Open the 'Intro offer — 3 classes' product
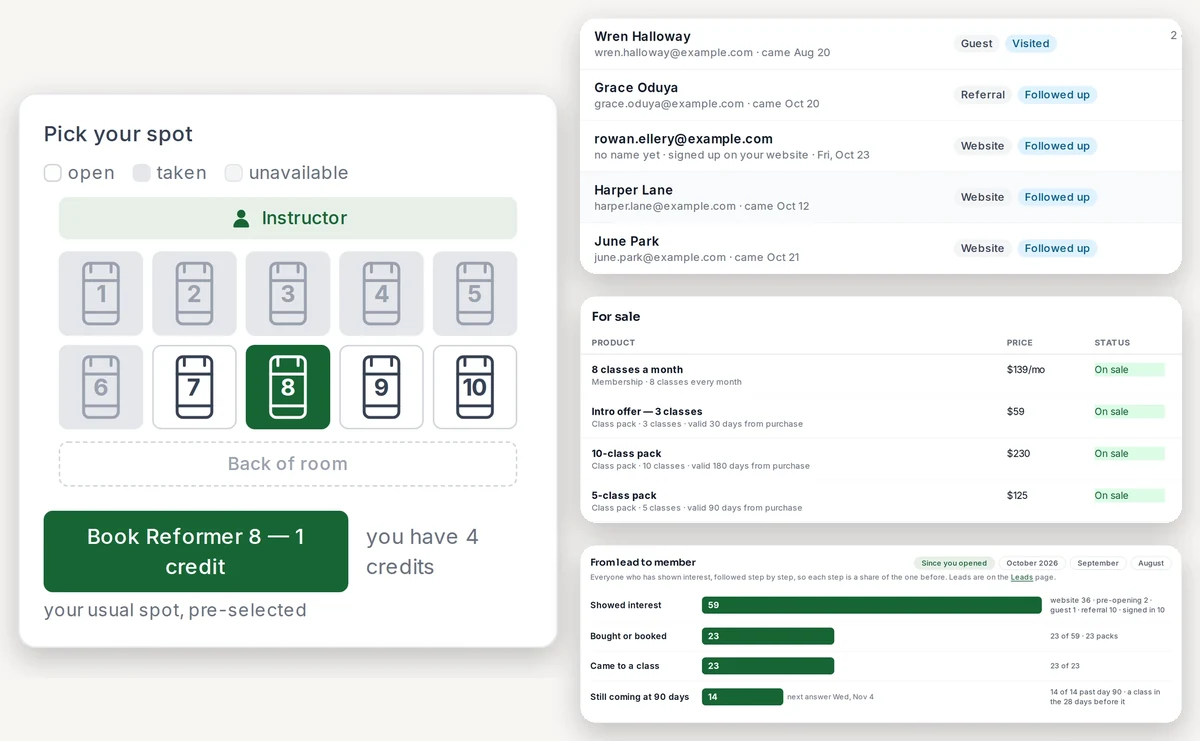This screenshot has height=741, width=1200. coord(881,417)
